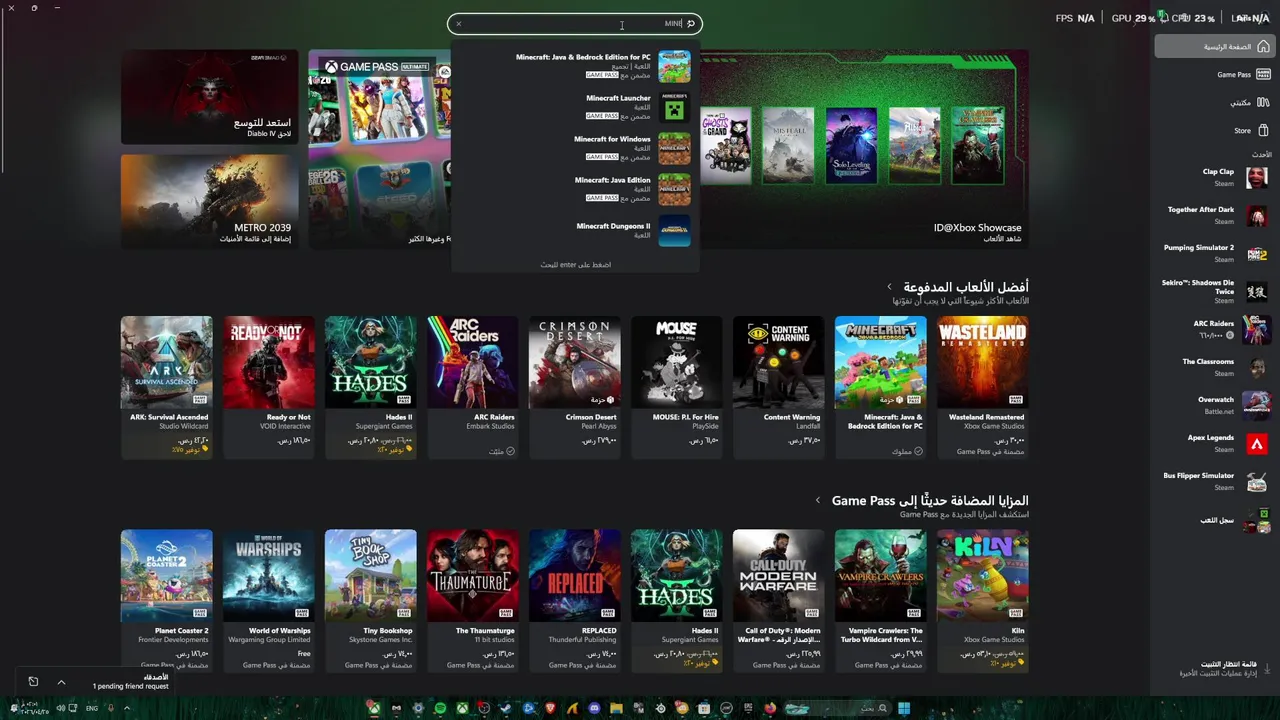Click the Windows Start button

pyautogui.click(x=904, y=709)
